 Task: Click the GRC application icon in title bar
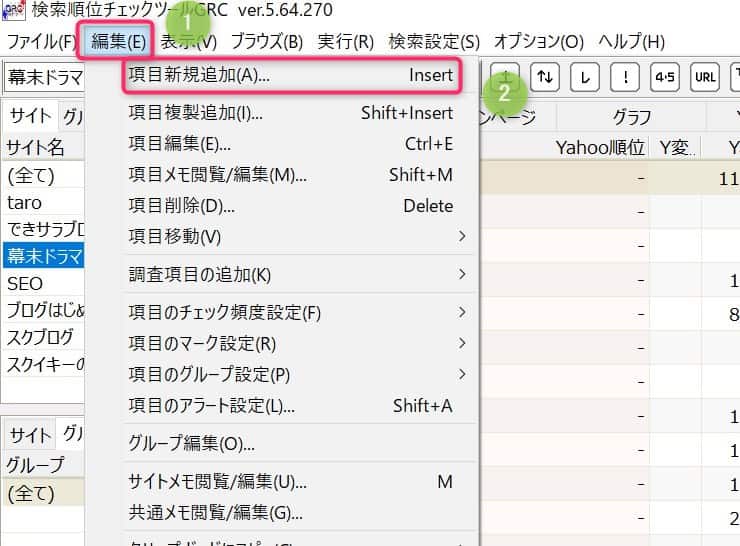pyautogui.click(x=14, y=9)
